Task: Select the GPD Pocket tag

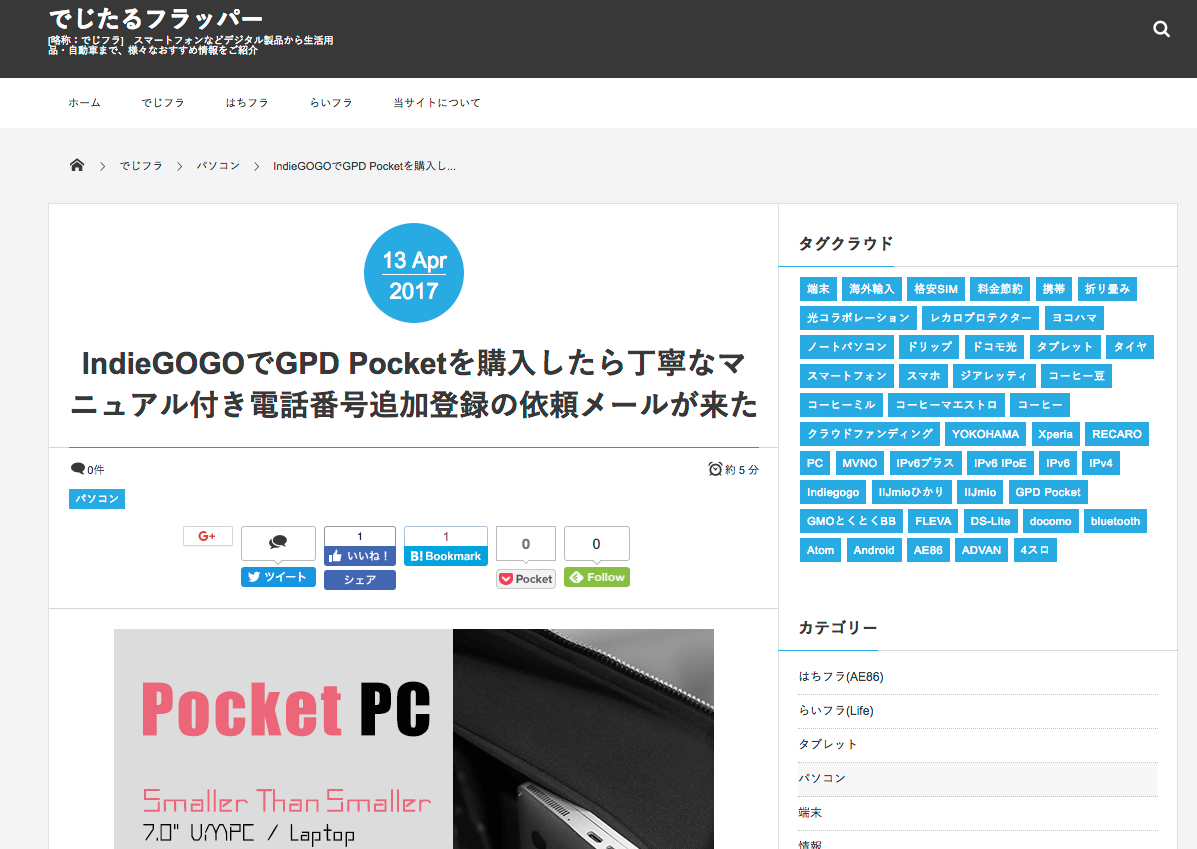Action: [x=1048, y=492]
